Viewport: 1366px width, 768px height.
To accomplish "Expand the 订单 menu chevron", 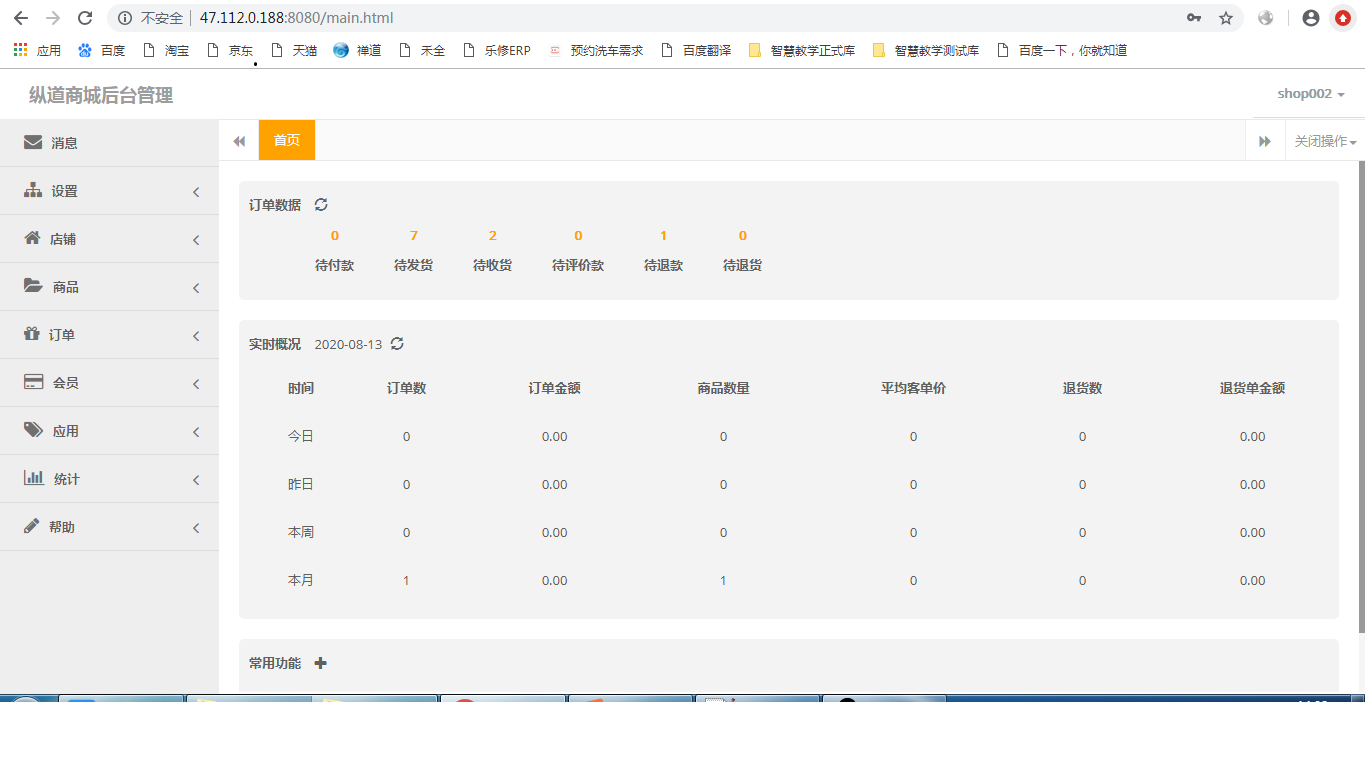I will coord(196,336).
